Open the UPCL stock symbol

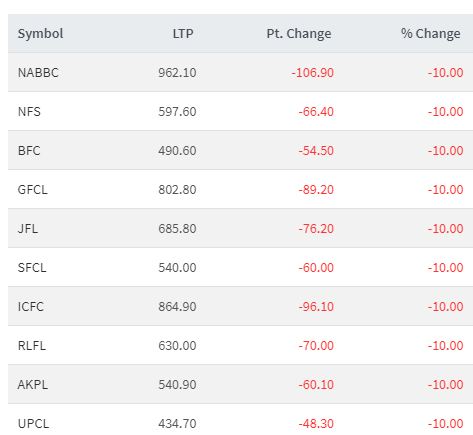pyautogui.click(x=33, y=424)
